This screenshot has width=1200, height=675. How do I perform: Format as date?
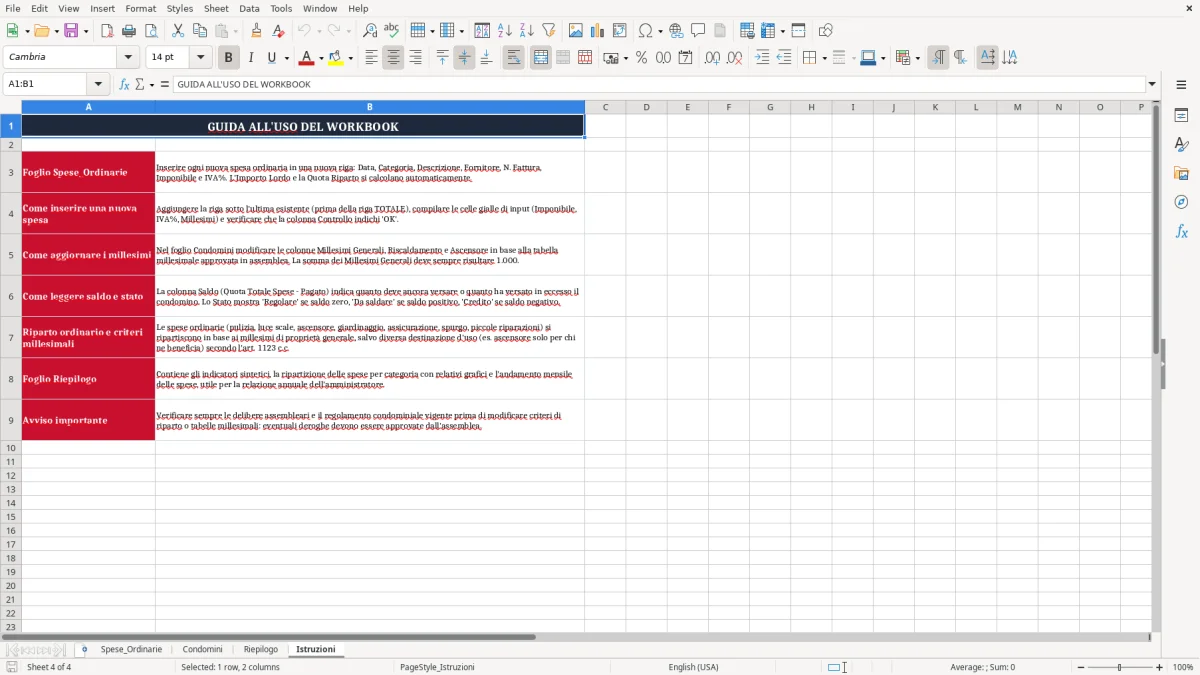[686, 58]
